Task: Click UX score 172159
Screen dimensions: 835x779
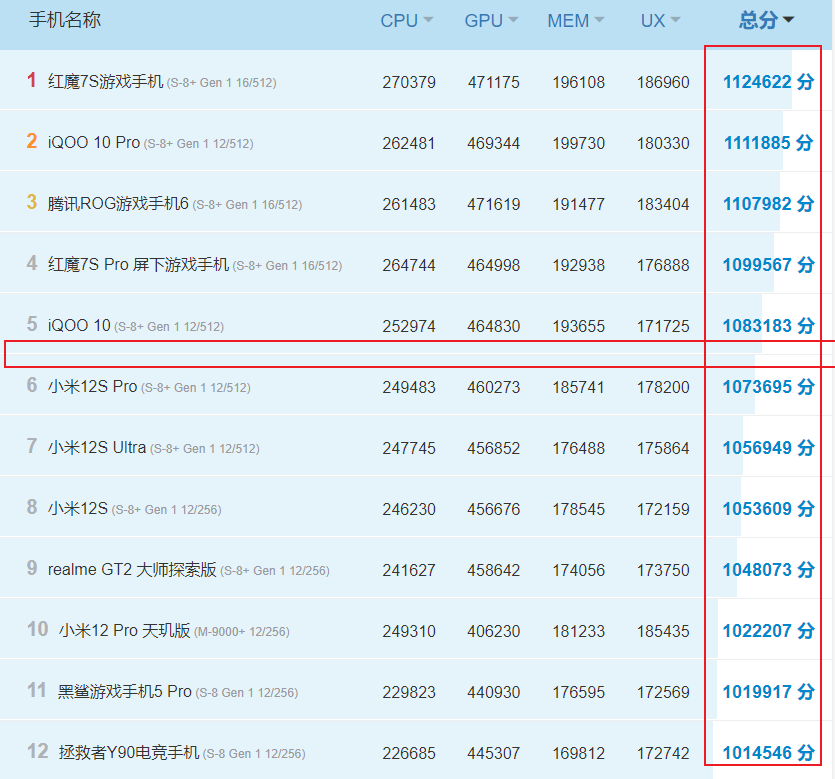Action: [663, 509]
